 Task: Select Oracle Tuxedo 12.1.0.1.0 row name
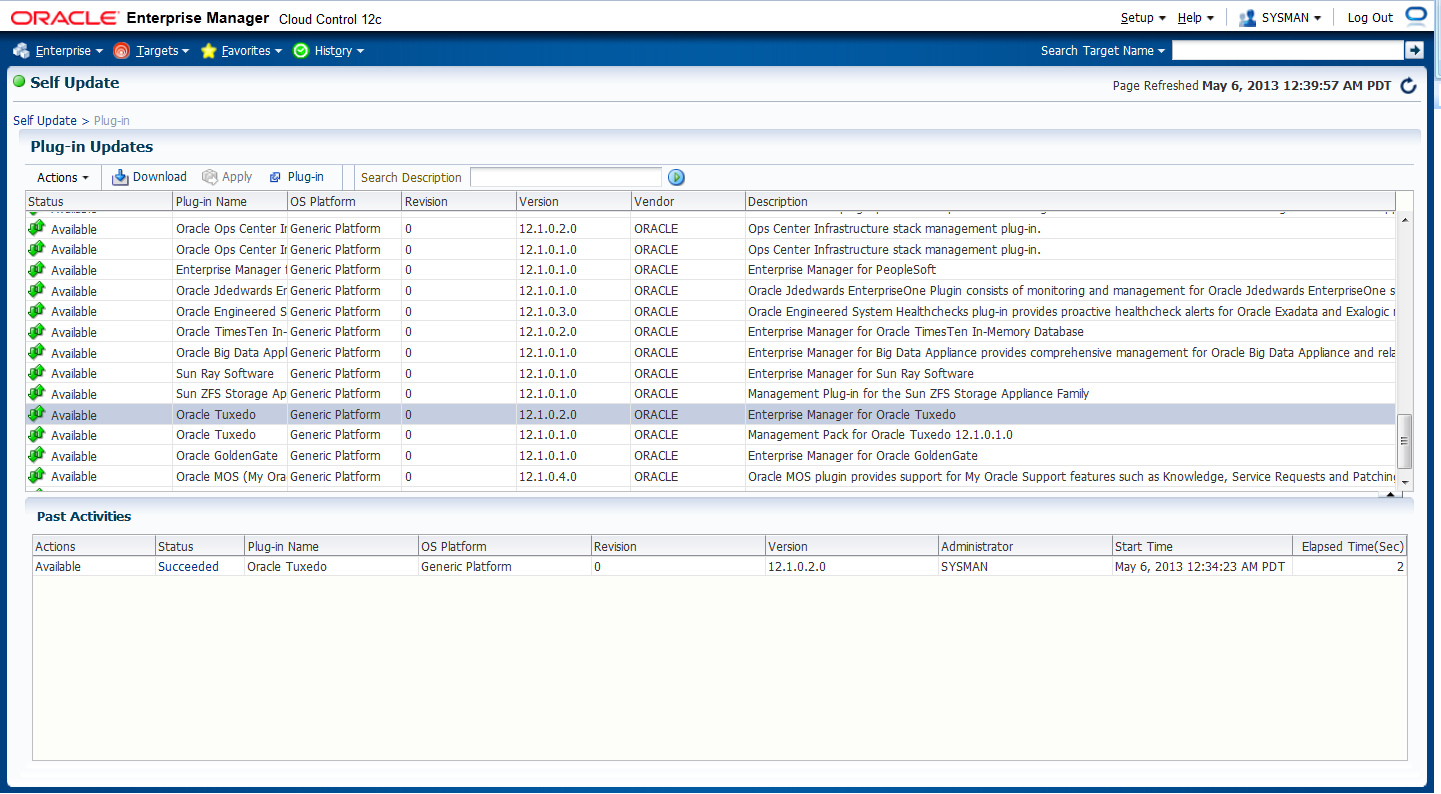[216, 435]
